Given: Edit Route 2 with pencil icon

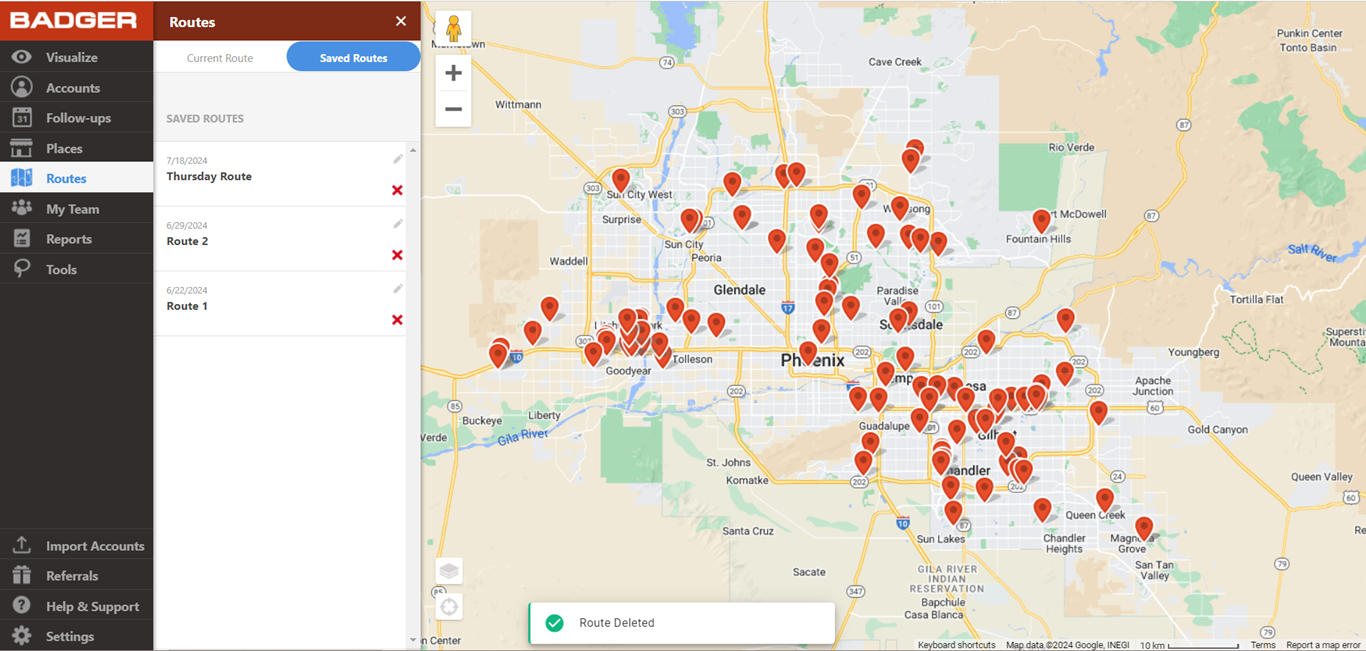Looking at the screenshot, I should point(398,224).
